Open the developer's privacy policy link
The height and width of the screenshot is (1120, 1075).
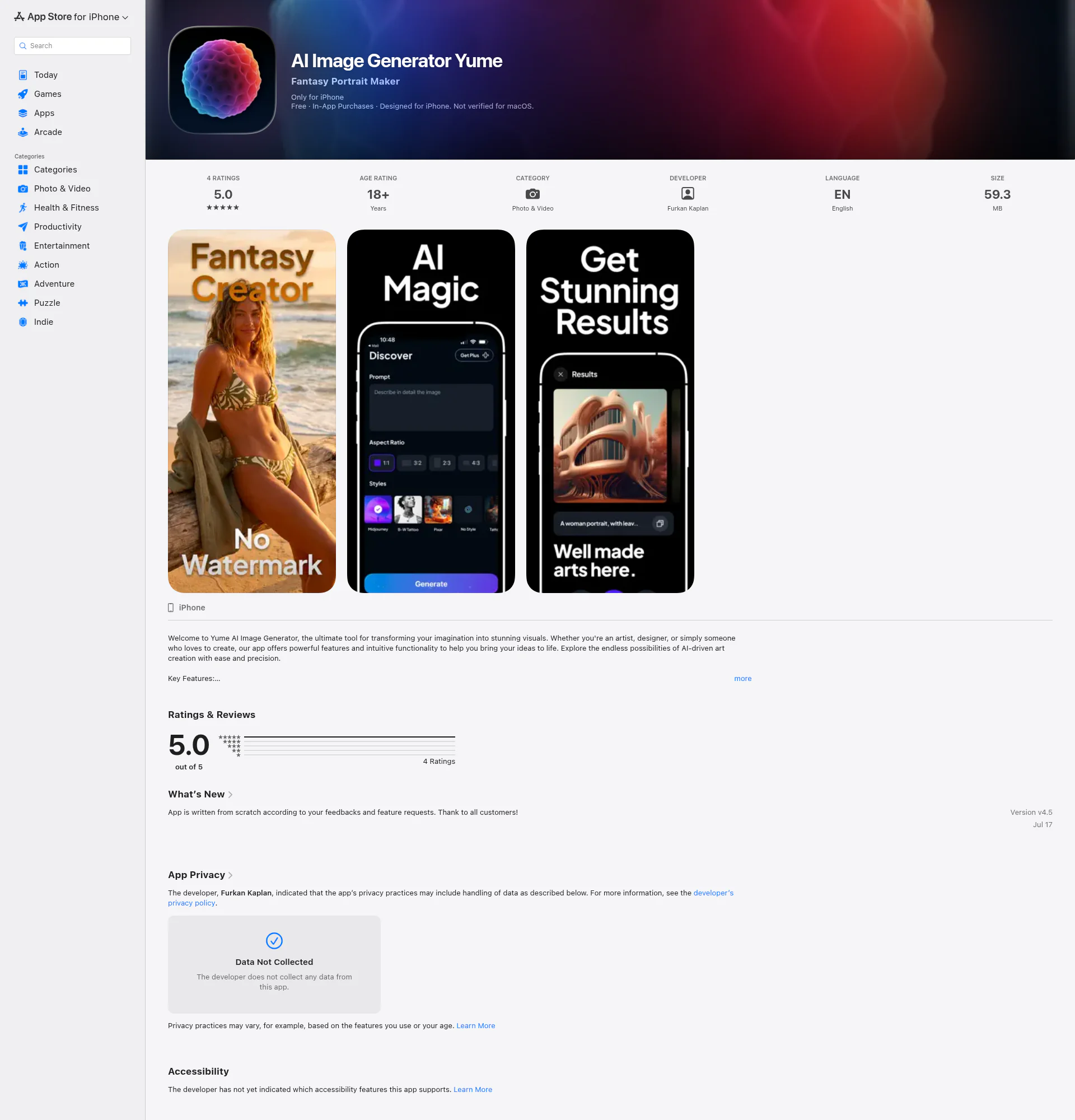coord(713,893)
